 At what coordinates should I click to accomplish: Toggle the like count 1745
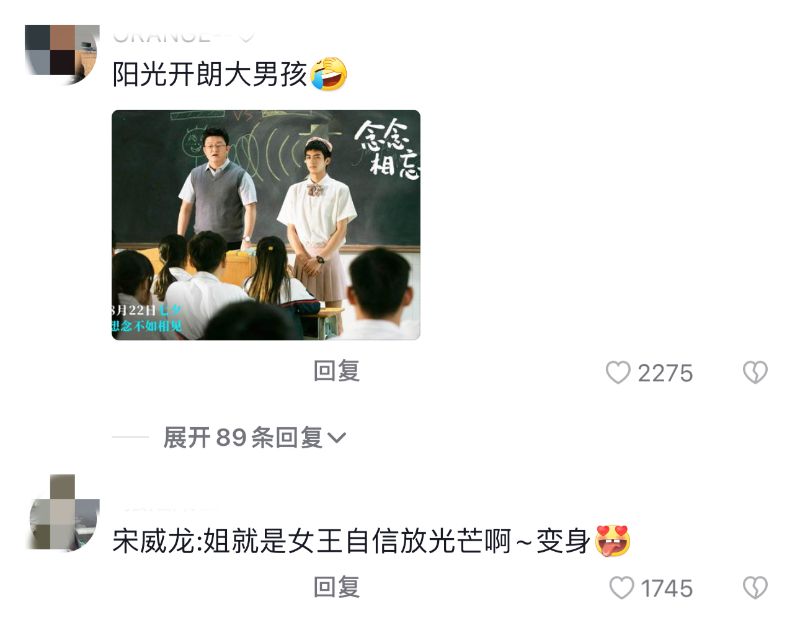666,589
